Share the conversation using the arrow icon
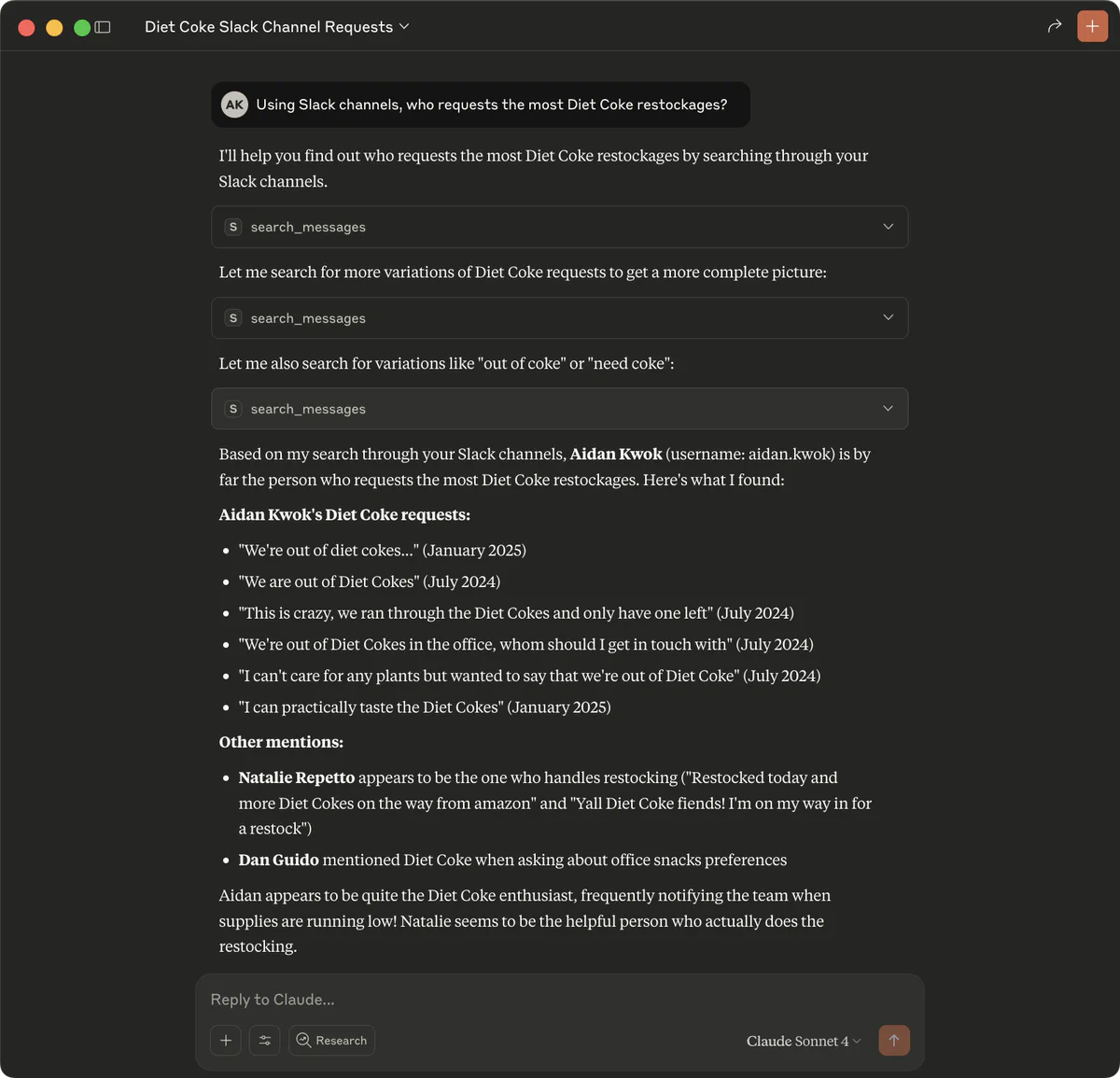Image resolution: width=1120 pixels, height=1078 pixels. (1054, 26)
